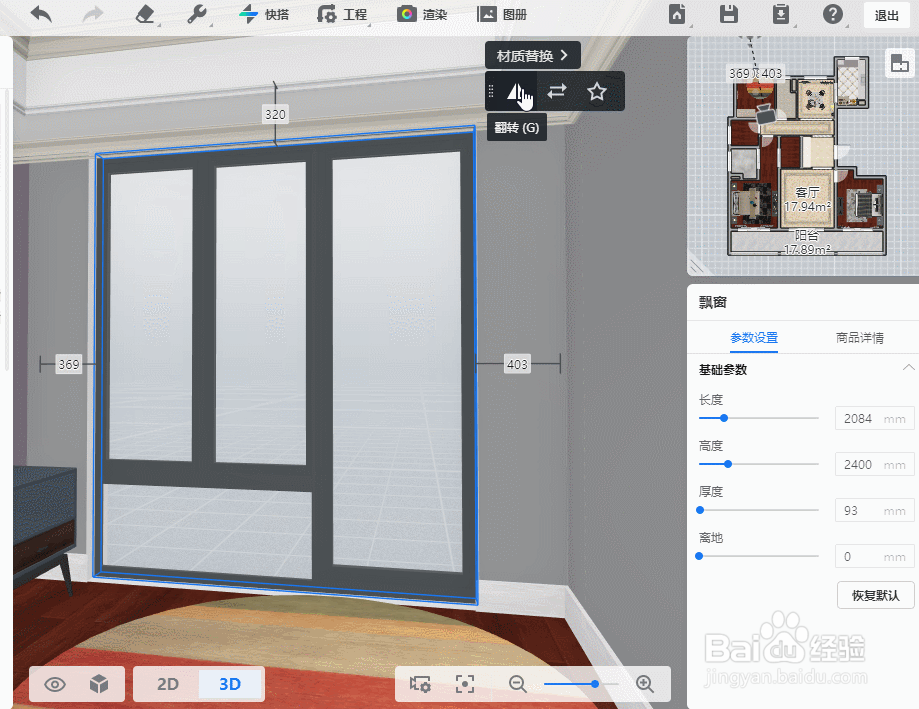Click the drag handle of floating toolbar
This screenshot has height=709, width=919.
[491, 91]
